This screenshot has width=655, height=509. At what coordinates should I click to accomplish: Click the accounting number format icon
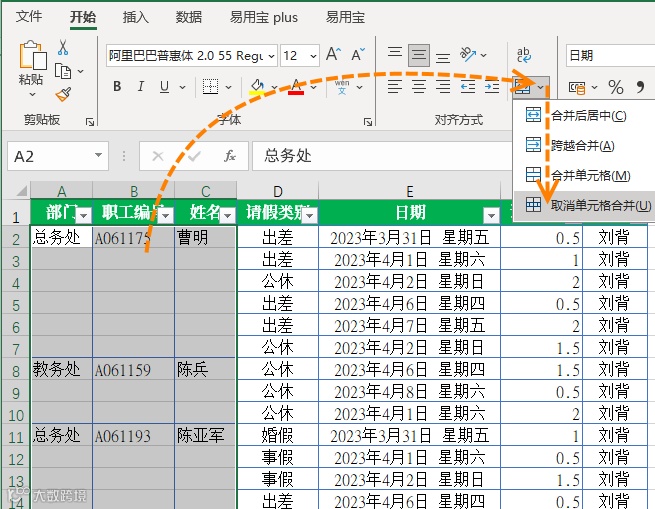point(577,87)
